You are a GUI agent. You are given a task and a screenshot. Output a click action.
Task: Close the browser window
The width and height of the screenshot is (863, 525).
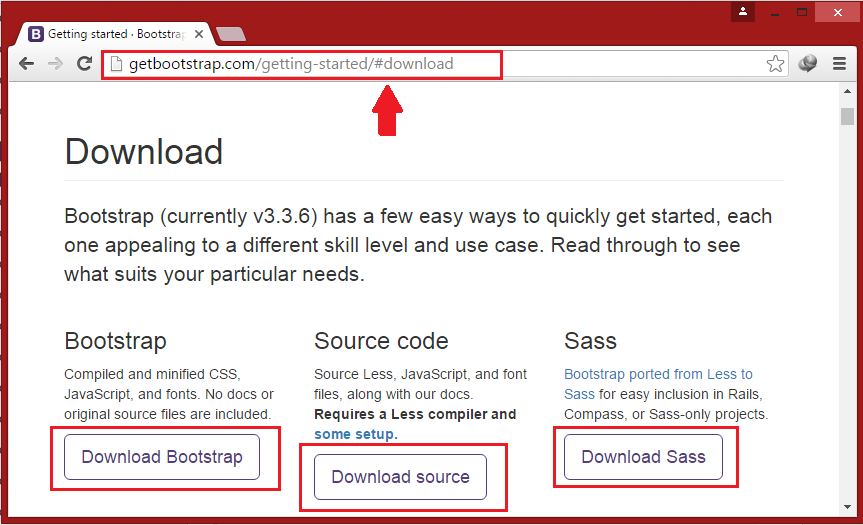[x=838, y=12]
